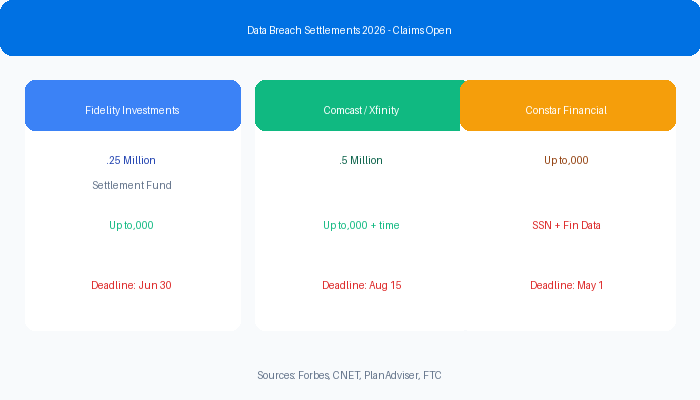Select the Comcast / Xfinity card header
This screenshot has height=400, width=700.
point(358,105)
